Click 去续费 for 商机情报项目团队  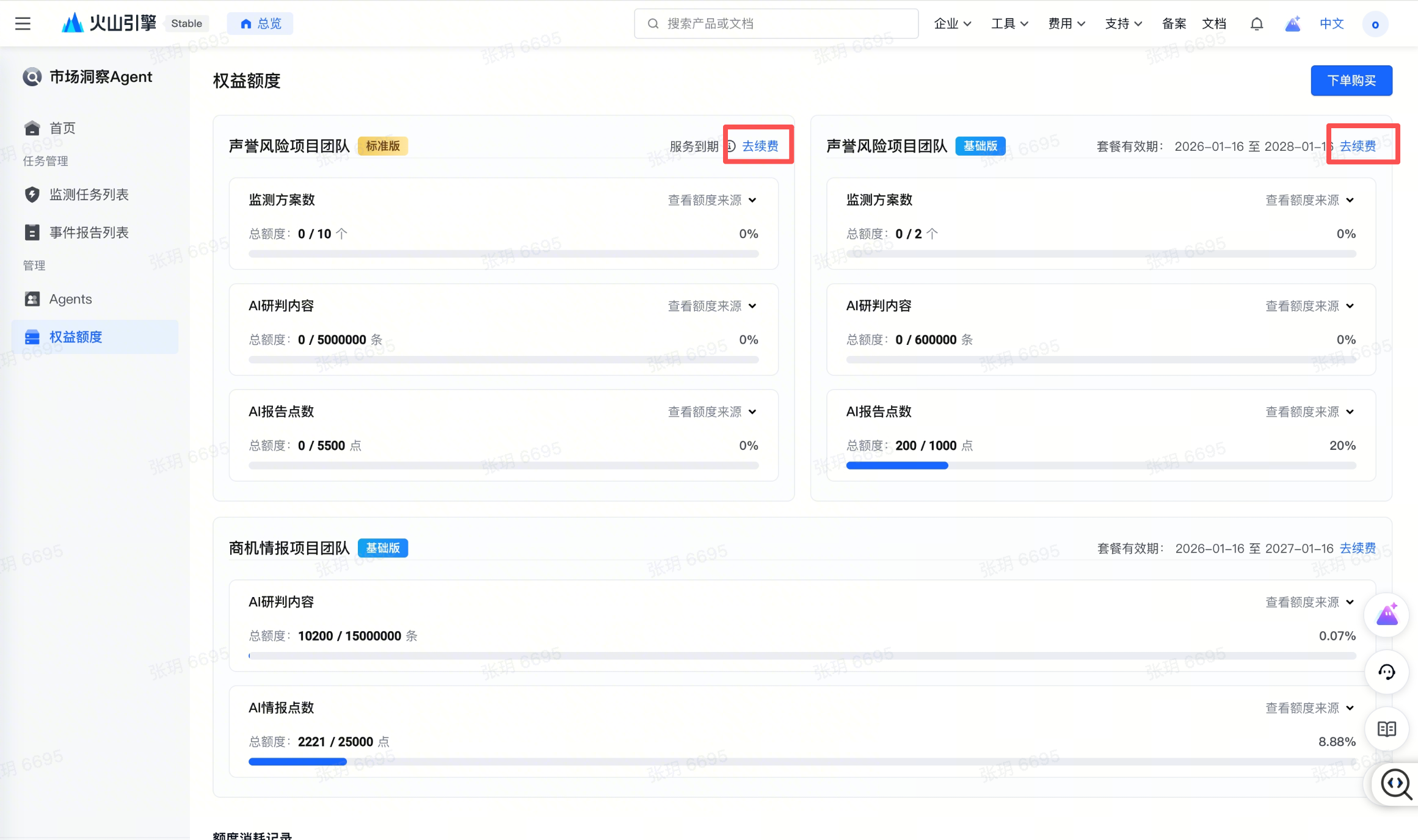[1358, 548]
